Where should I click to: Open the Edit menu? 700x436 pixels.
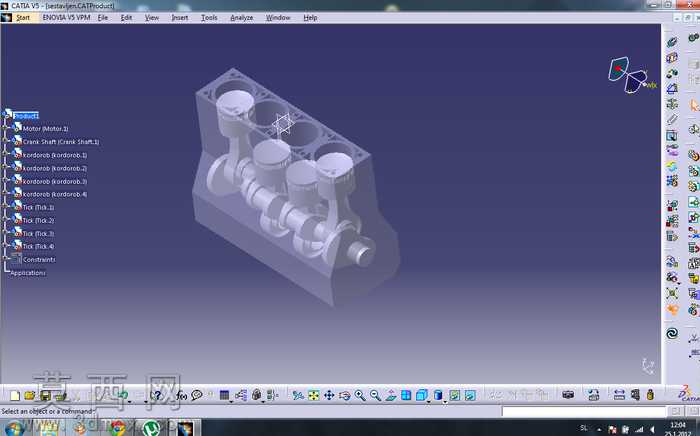(126, 17)
